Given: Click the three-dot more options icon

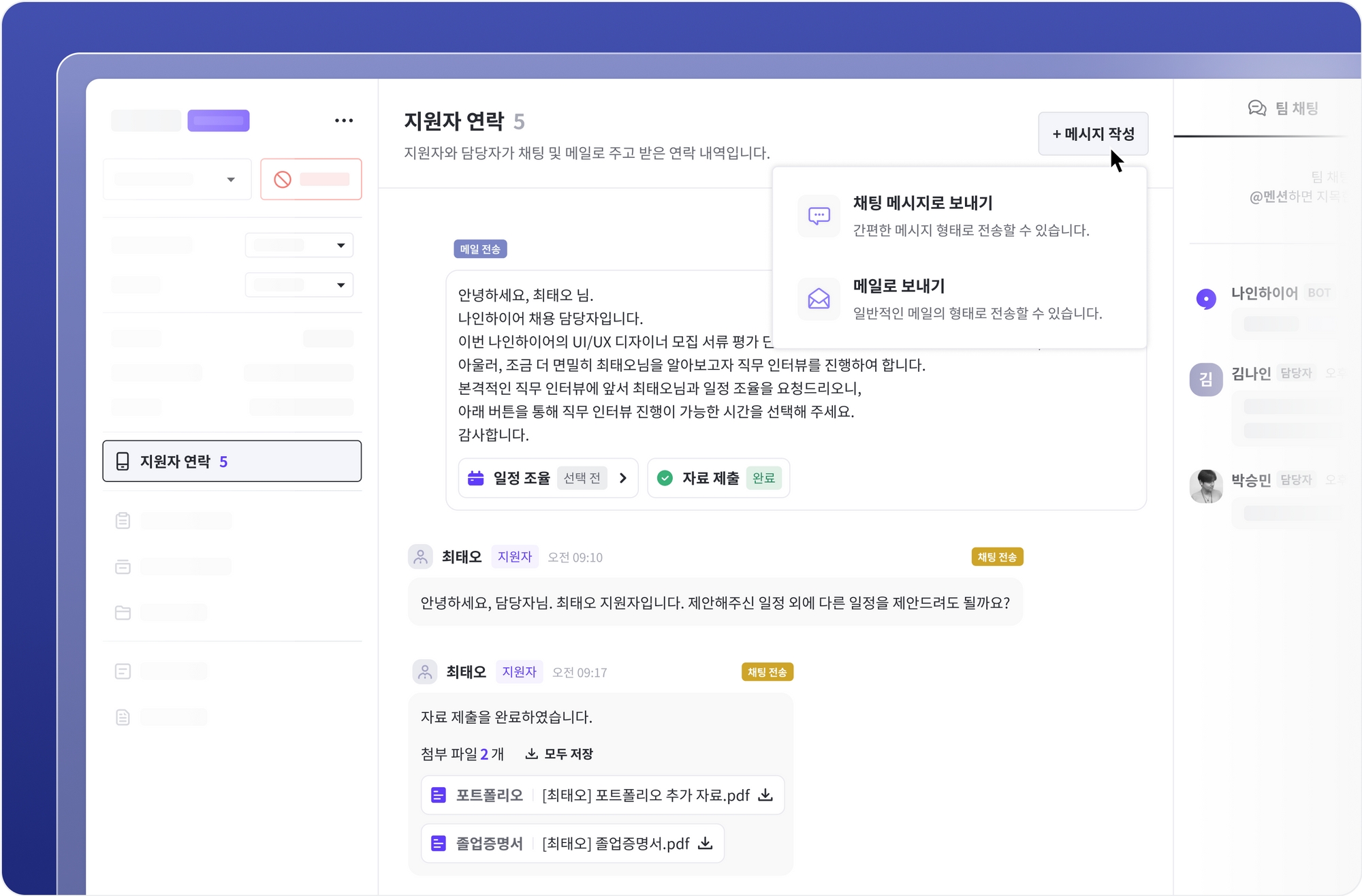Looking at the screenshot, I should click(x=344, y=121).
